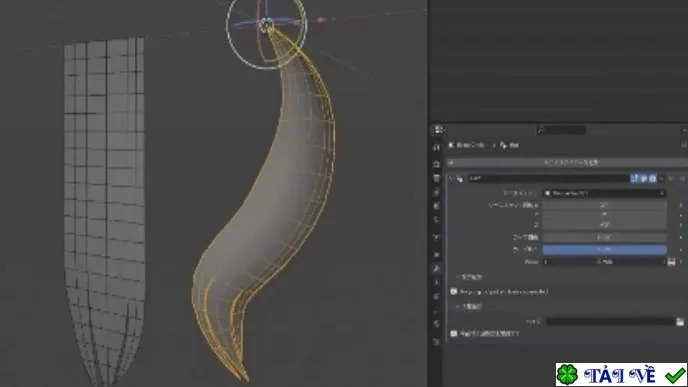Open the properties editor options dropdown
688x387 pixels.
click(684, 130)
